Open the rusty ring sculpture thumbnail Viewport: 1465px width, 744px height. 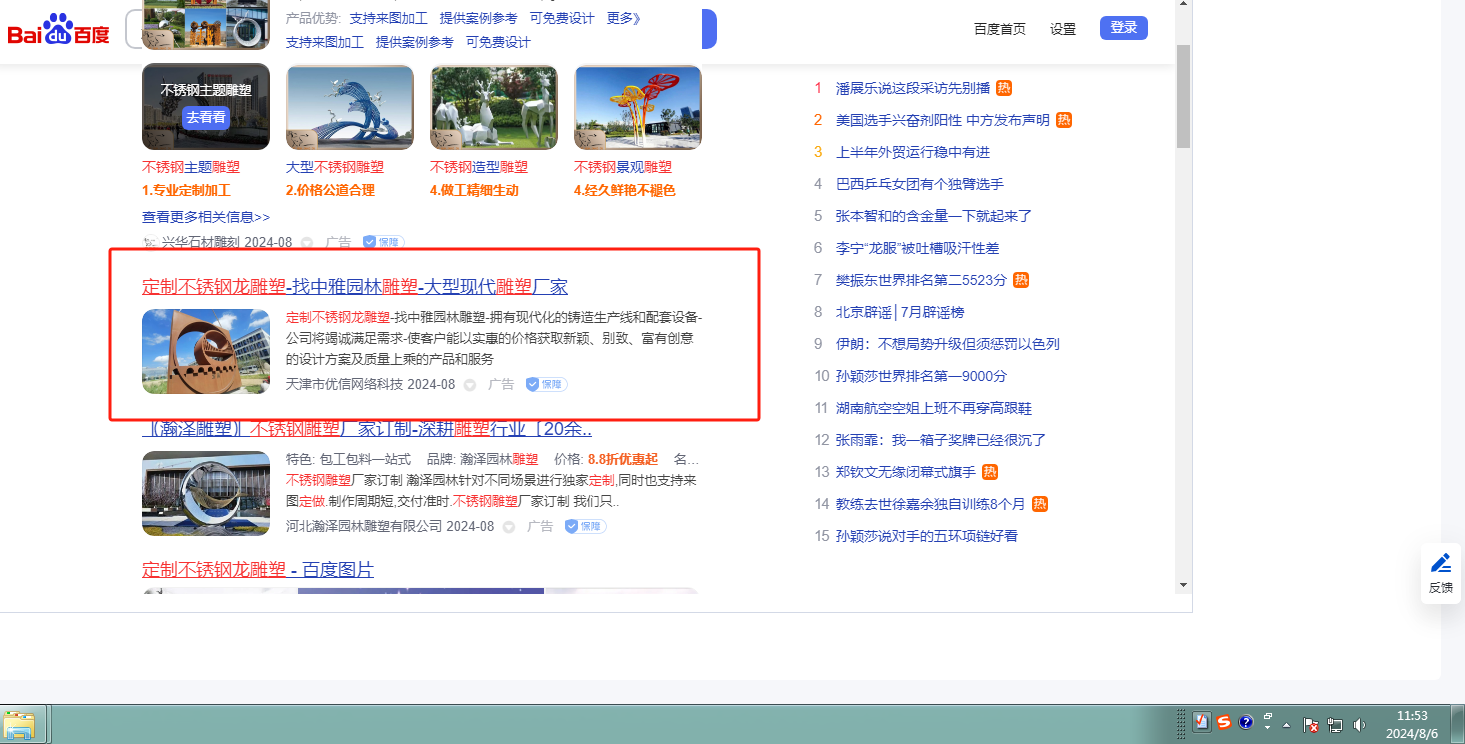point(206,351)
